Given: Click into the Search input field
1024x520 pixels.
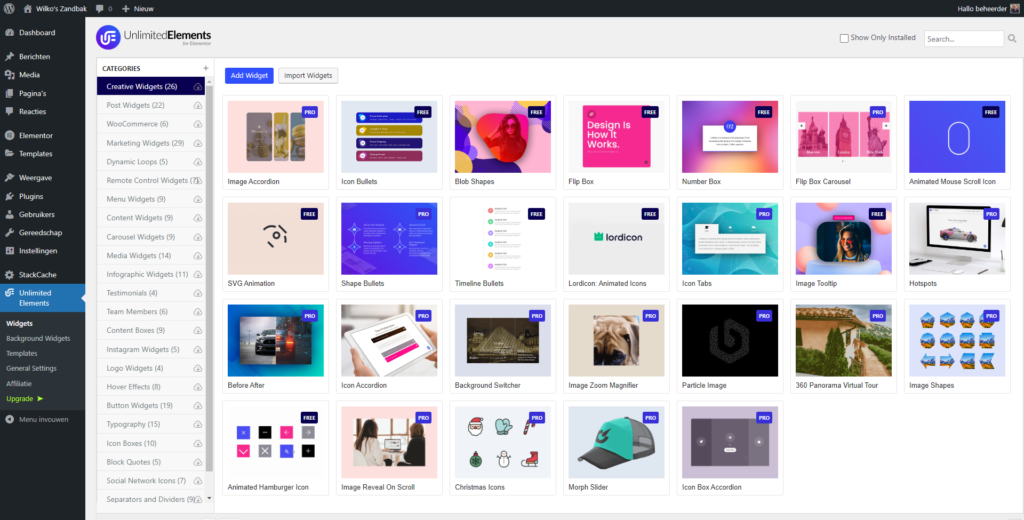Looking at the screenshot, I should tap(964, 39).
